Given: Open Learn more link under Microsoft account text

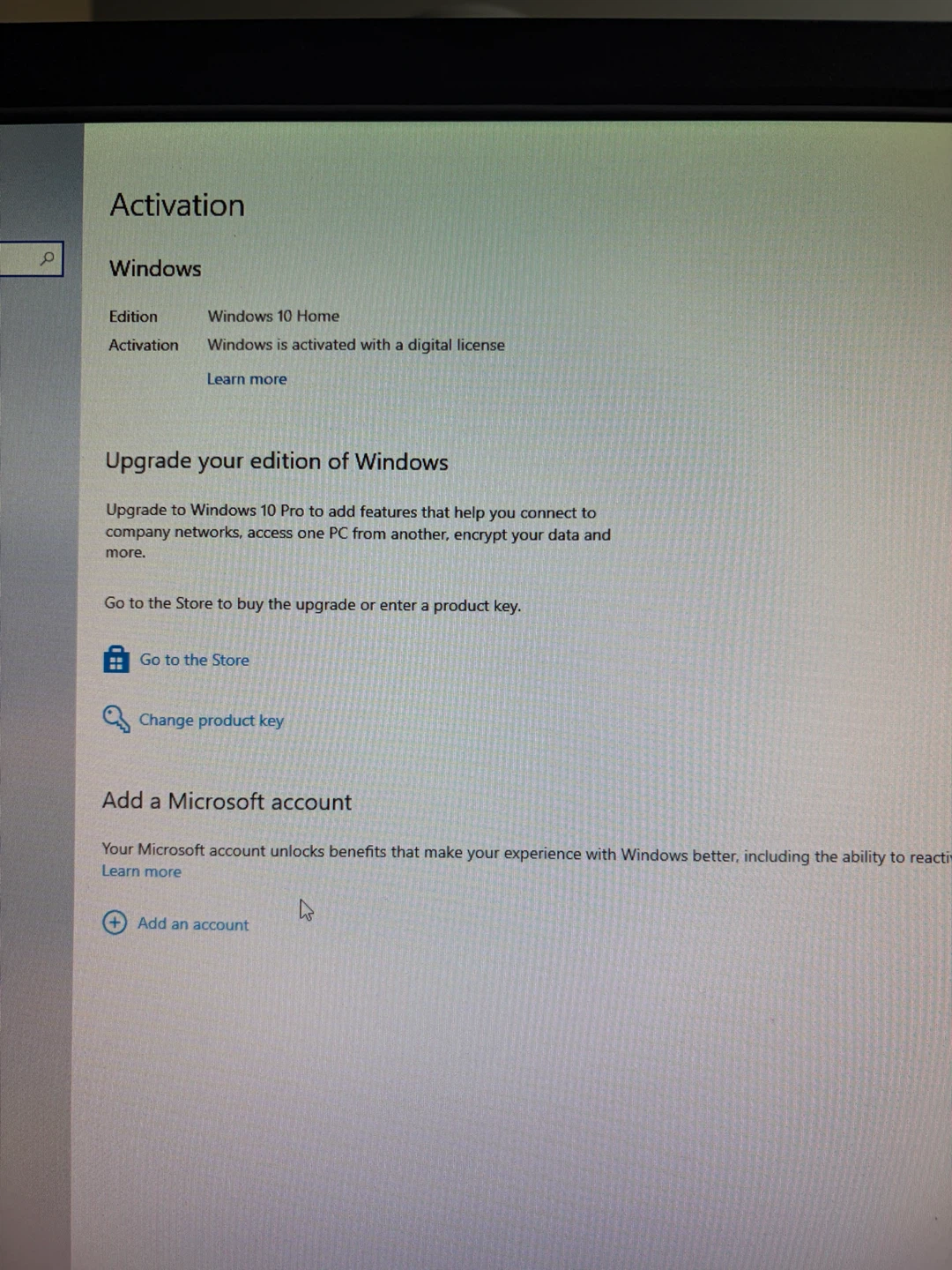Looking at the screenshot, I should (x=141, y=871).
